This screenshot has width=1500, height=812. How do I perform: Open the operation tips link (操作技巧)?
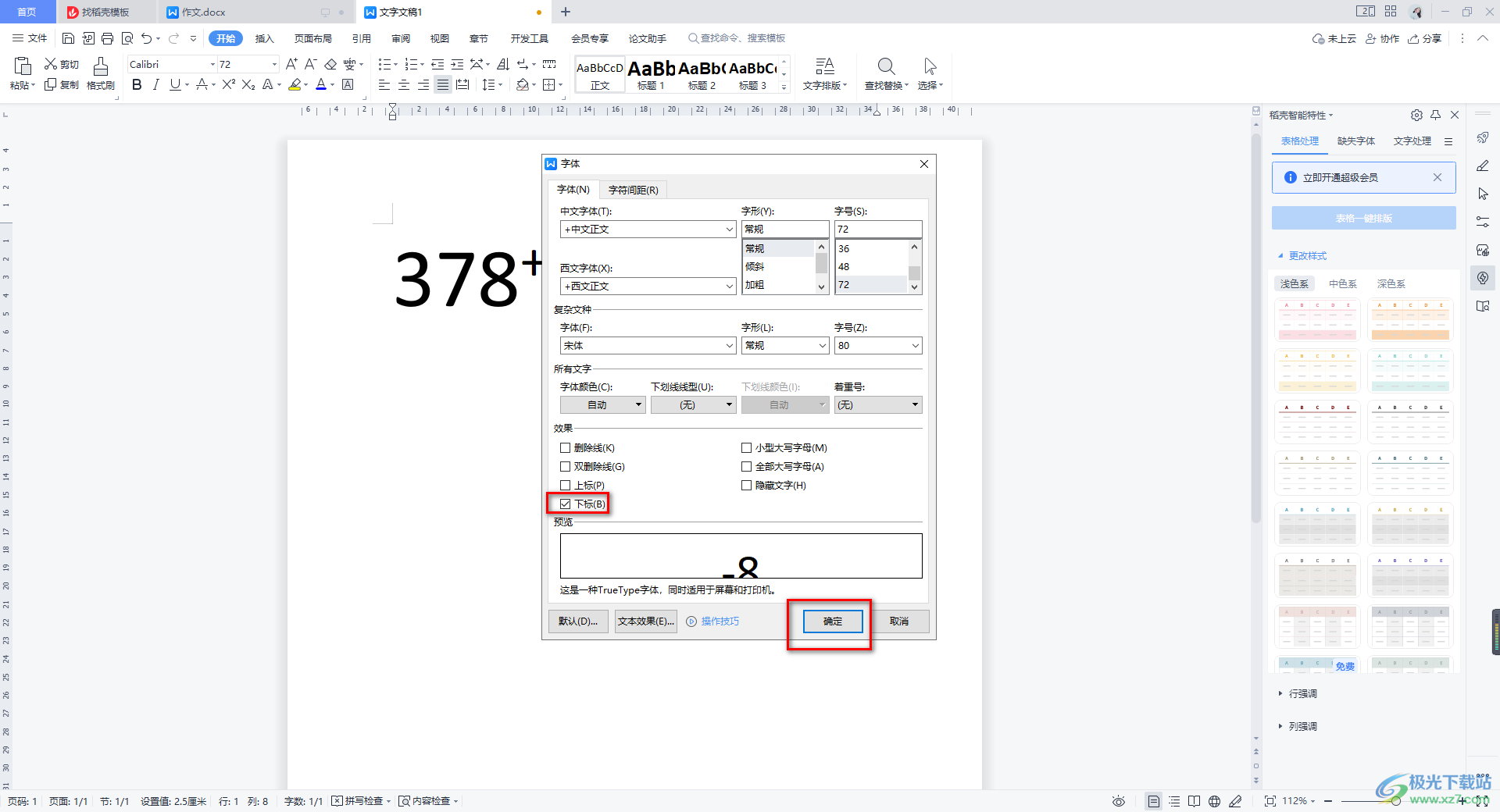[720, 621]
